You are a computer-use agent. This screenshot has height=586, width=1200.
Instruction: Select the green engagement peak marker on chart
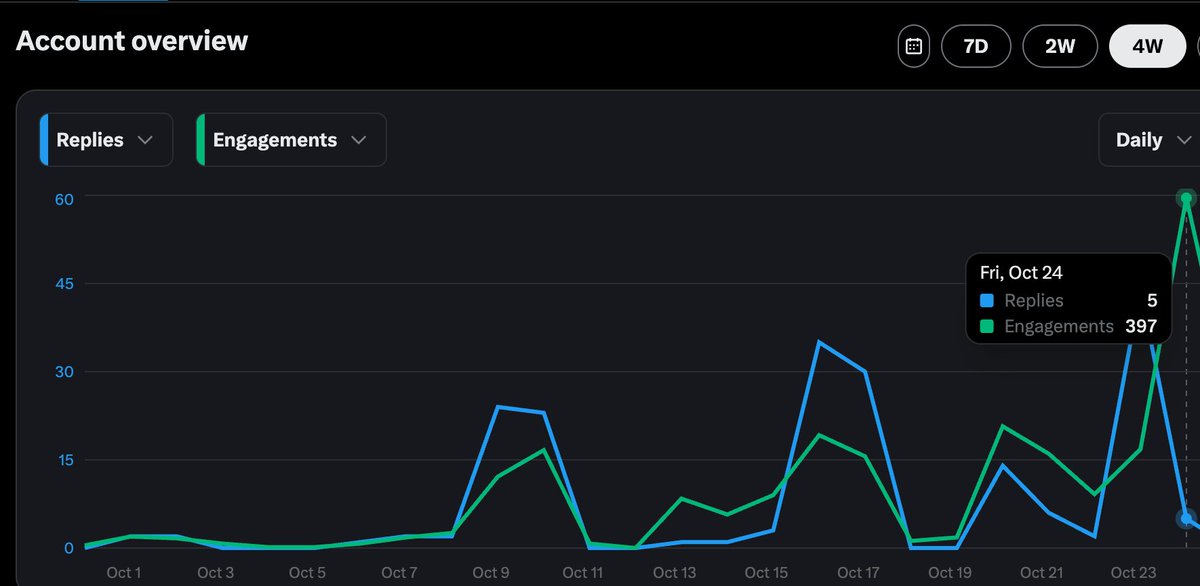tap(1185, 197)
